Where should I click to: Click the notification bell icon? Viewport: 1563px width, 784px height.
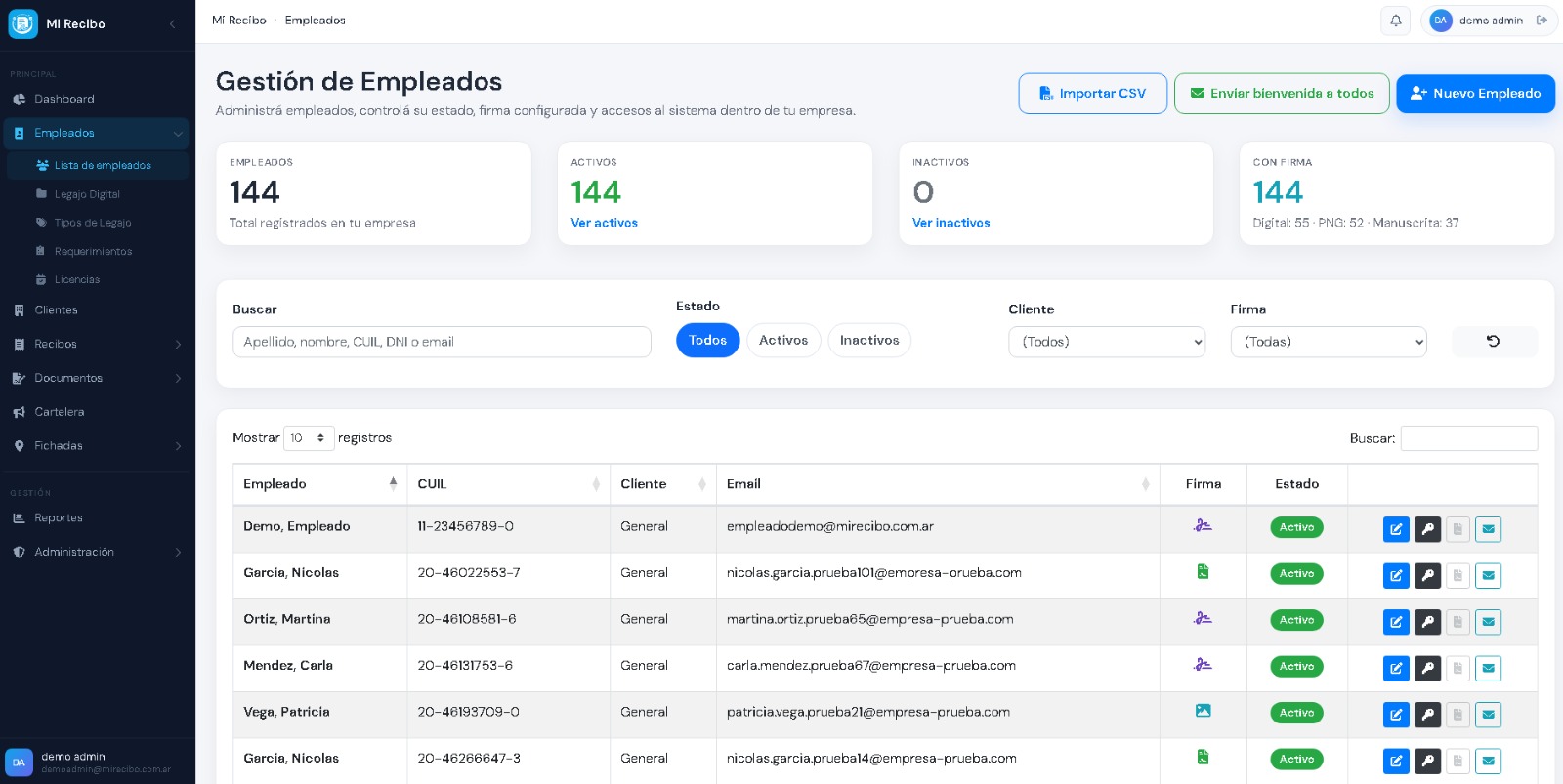pos(1395,21)
